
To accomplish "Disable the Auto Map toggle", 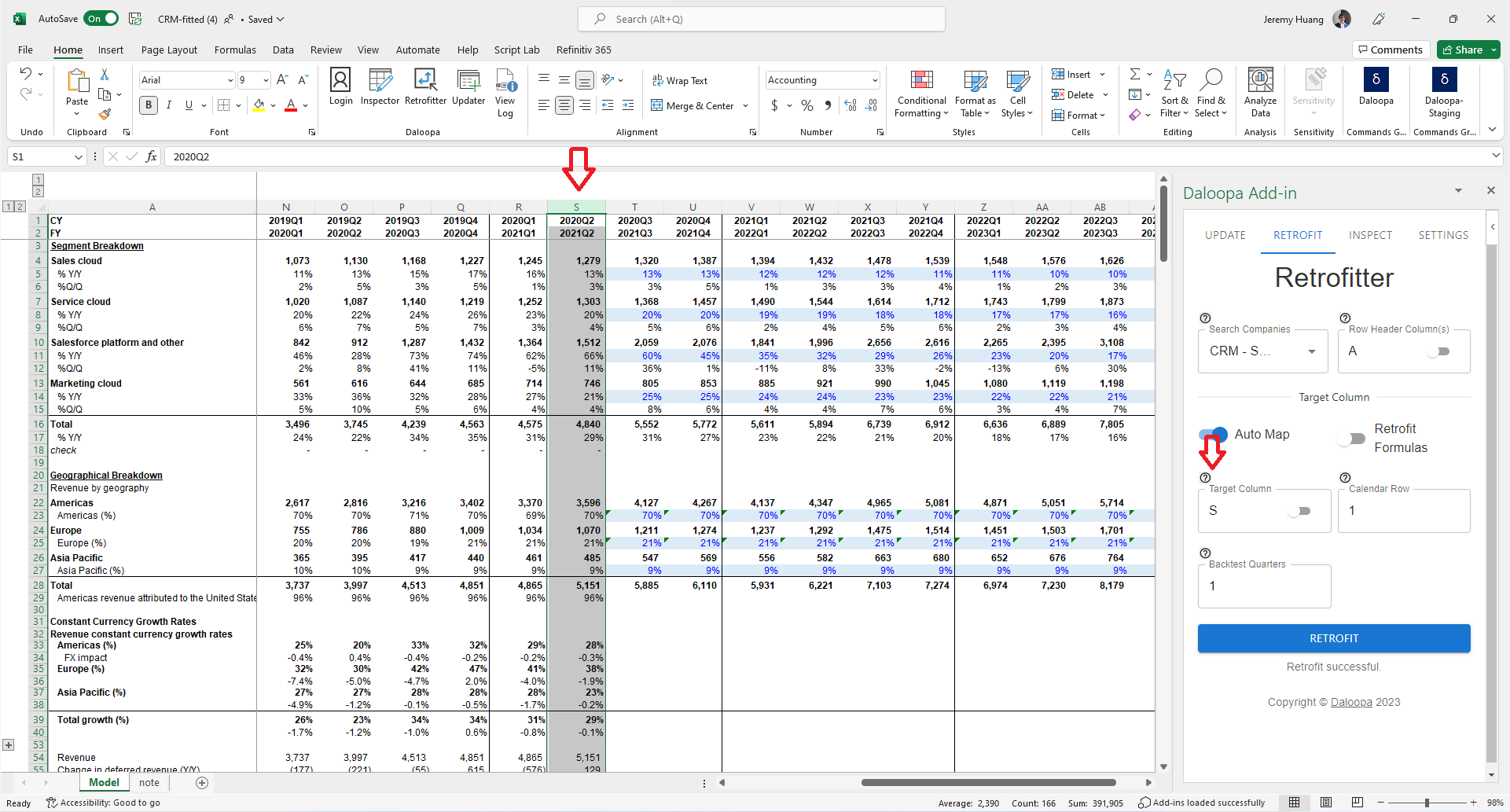I will tap(1214, 435).
